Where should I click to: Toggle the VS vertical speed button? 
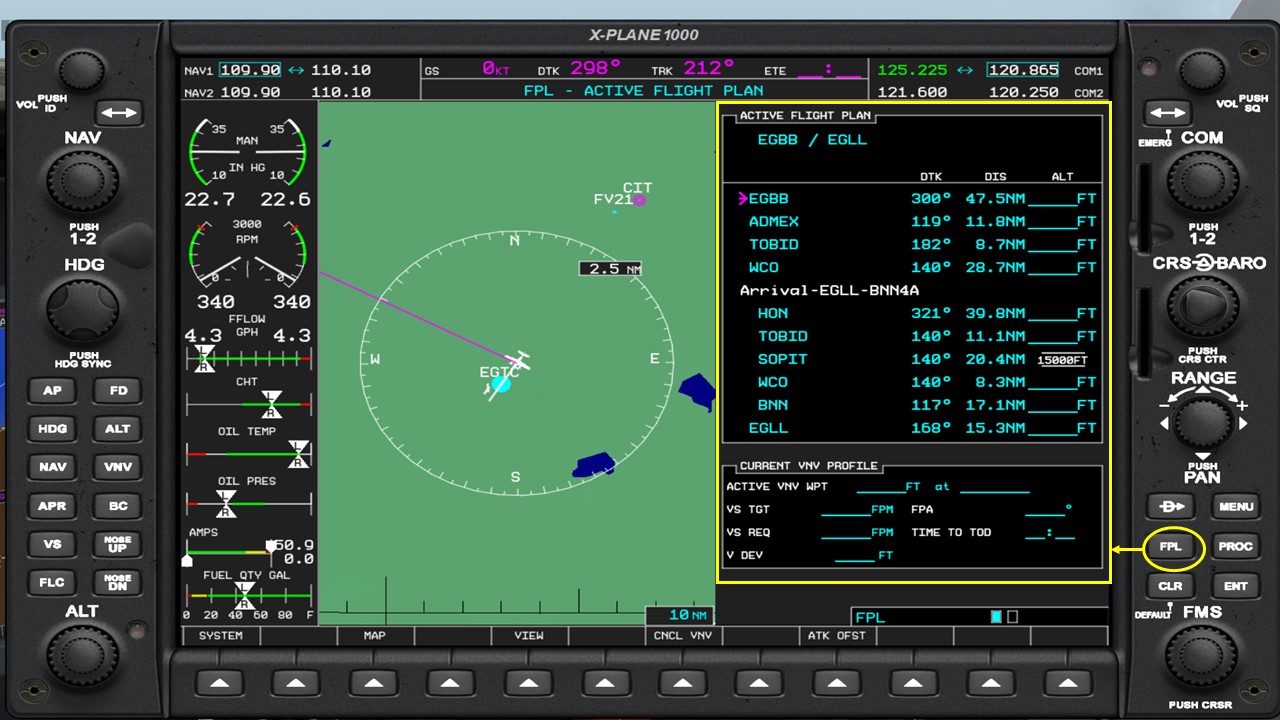(x=52, y=544)
